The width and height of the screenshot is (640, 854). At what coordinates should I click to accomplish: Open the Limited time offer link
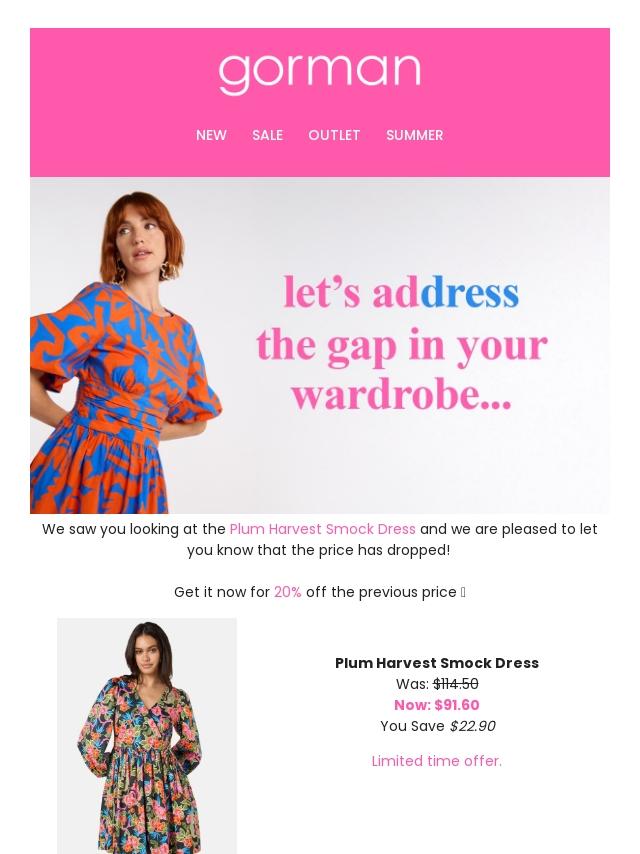437,761
